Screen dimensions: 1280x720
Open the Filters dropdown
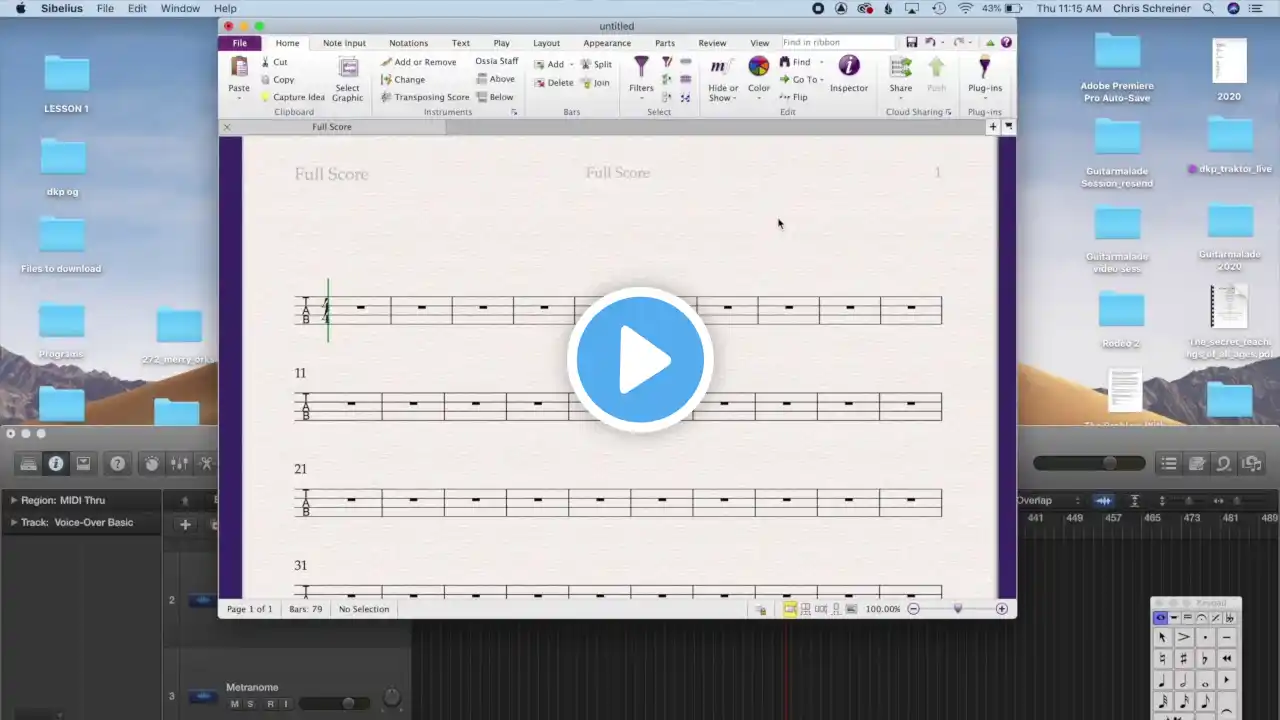pos(642,98)
